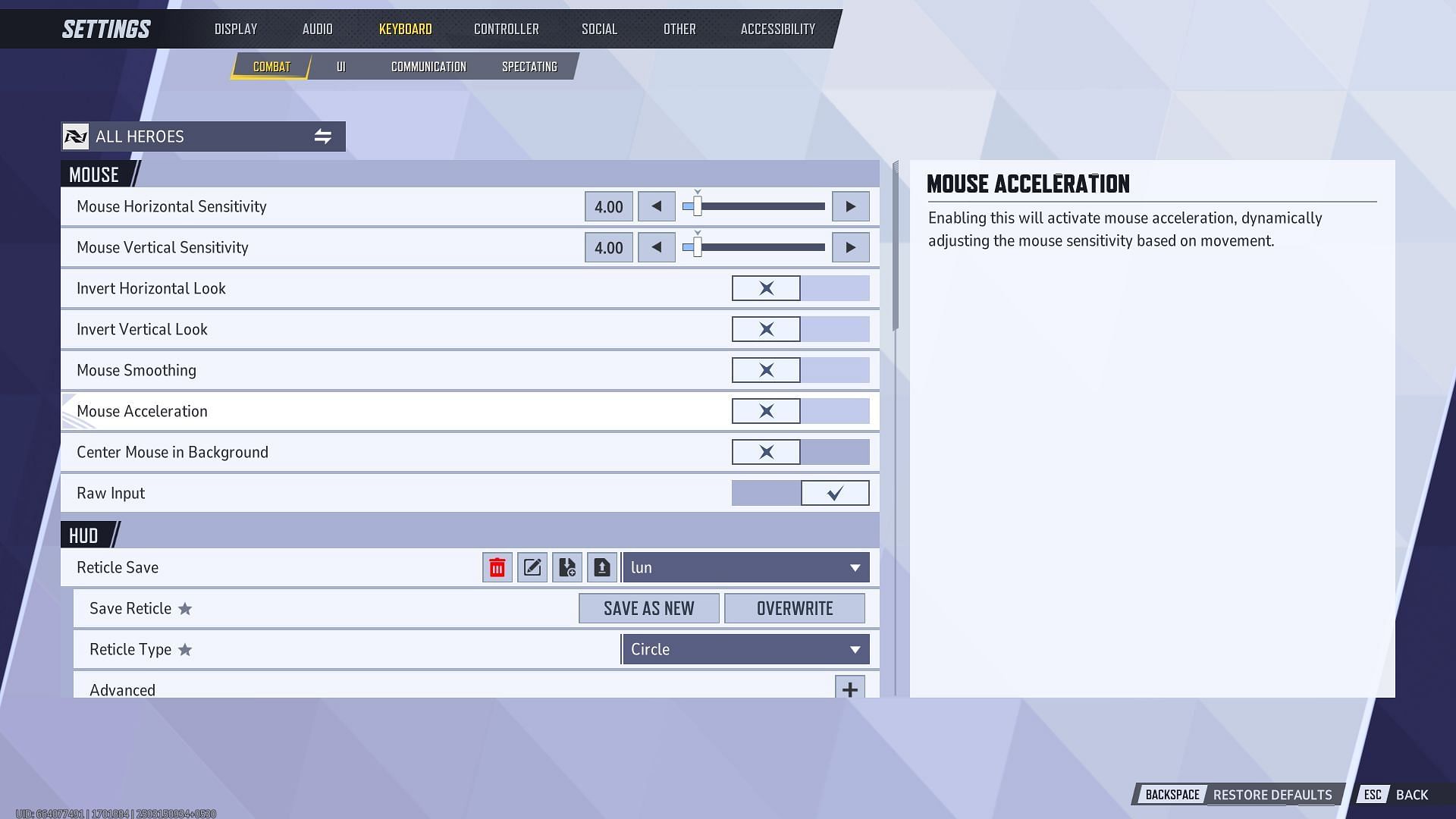
Task: Click the edit reticle icon
Action: pyautogui.click(x=532, y=567)
